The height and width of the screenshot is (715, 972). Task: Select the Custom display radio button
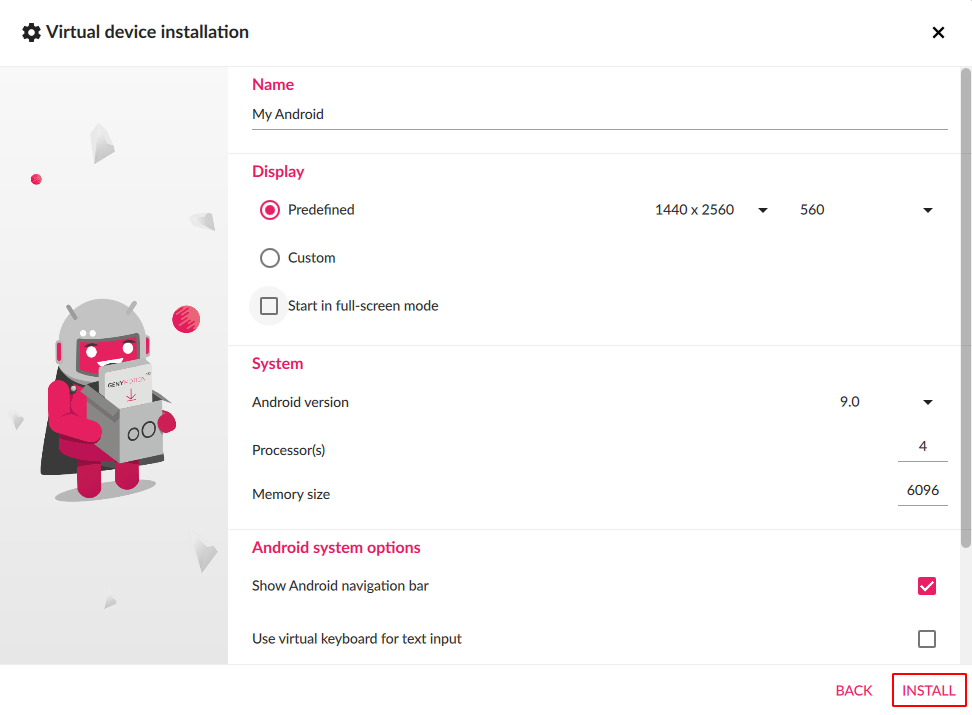pyautogui.click(x=270, y=258)
